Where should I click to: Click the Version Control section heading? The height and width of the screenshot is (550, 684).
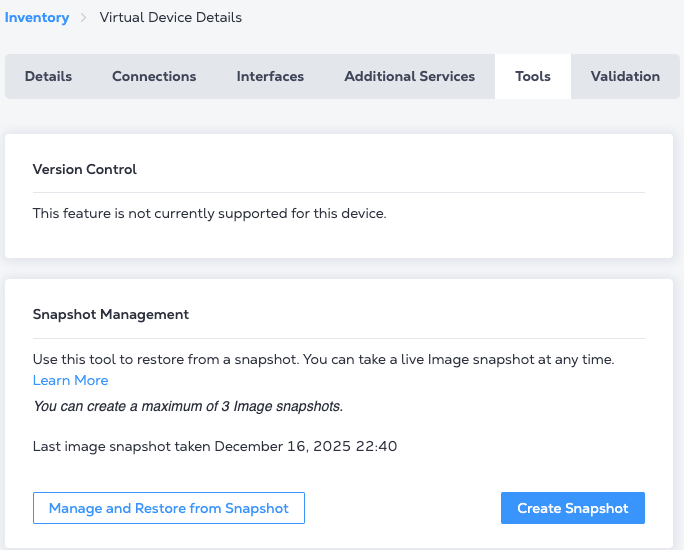point(85,169)
